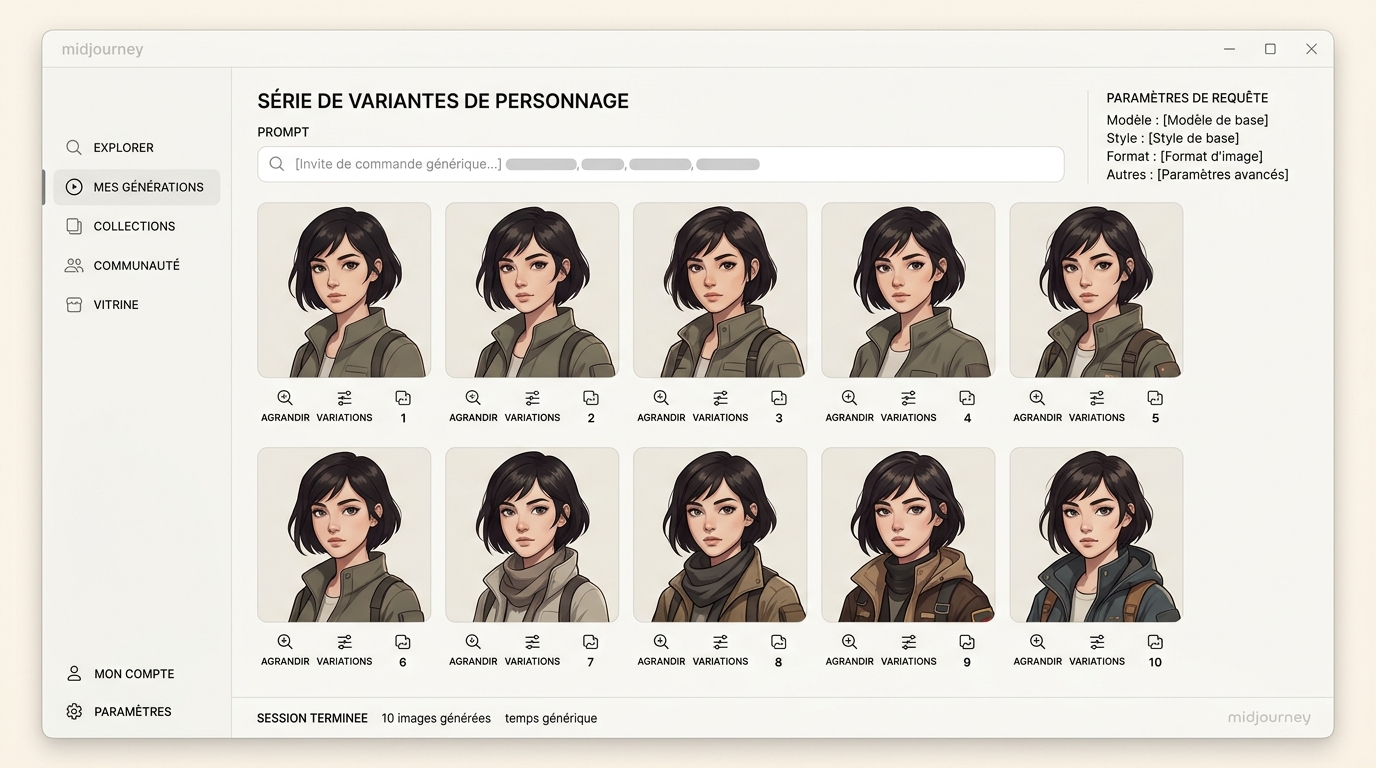Click the Agrandir magnifier icon for image 5
Image resolution: width=1376 pixels, height=768 pixels.
click(x=1037, y=398)
